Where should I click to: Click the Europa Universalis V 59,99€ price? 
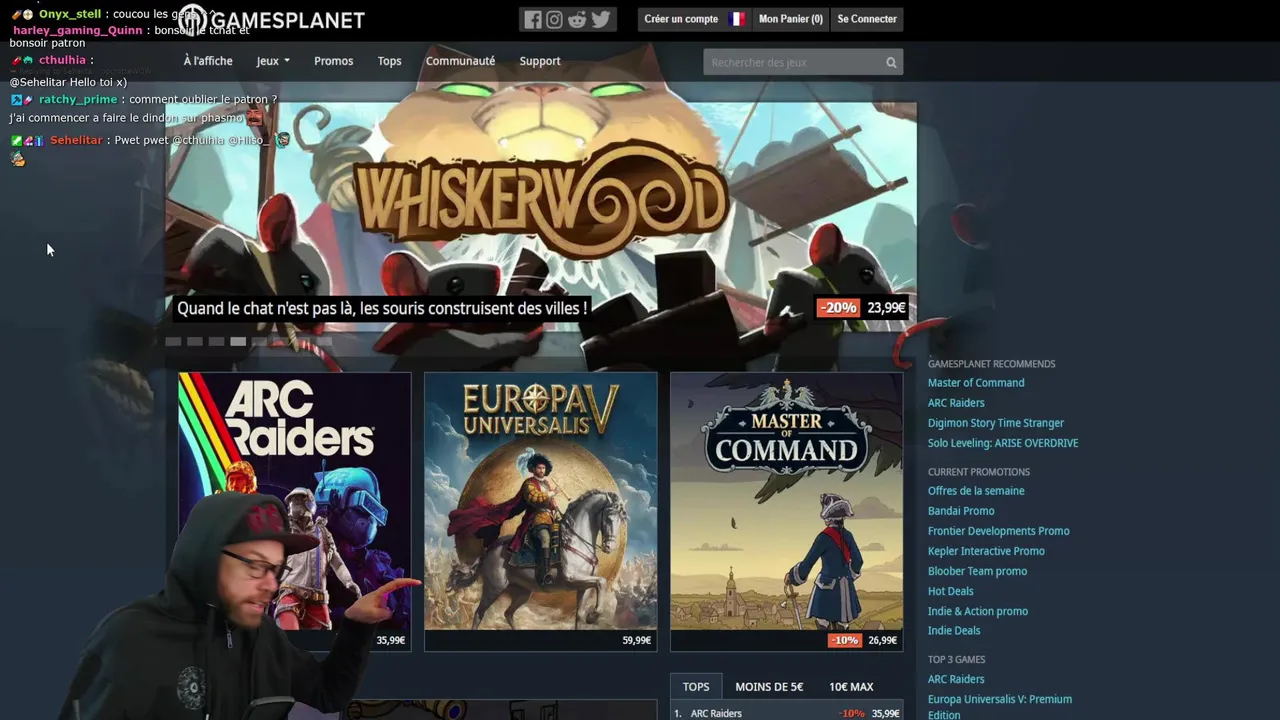(x=637, y=640)
